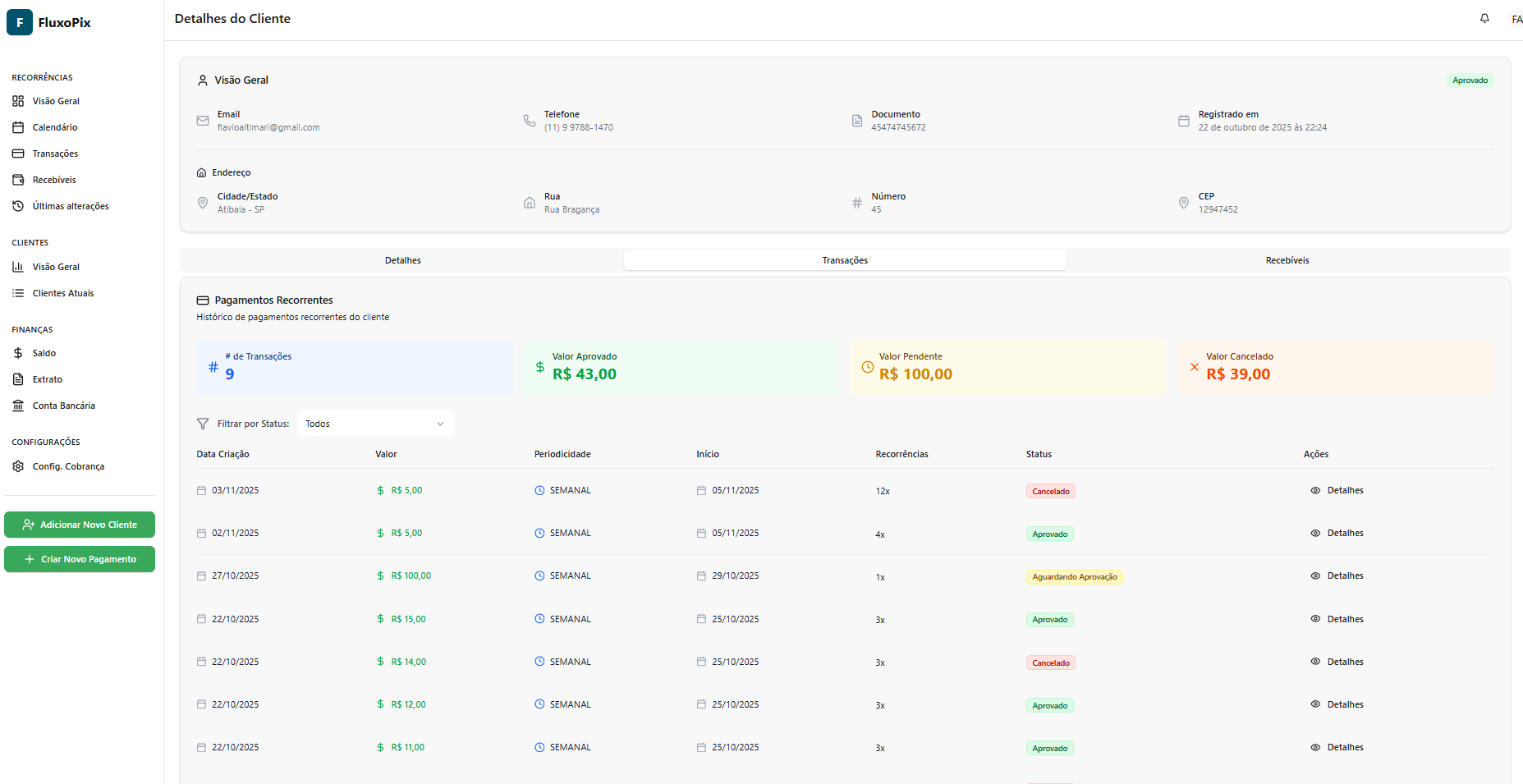Open the Extrato sidebar item
Image resolution: width=1523 pixels, height=784 pixels.
point(48,379)
